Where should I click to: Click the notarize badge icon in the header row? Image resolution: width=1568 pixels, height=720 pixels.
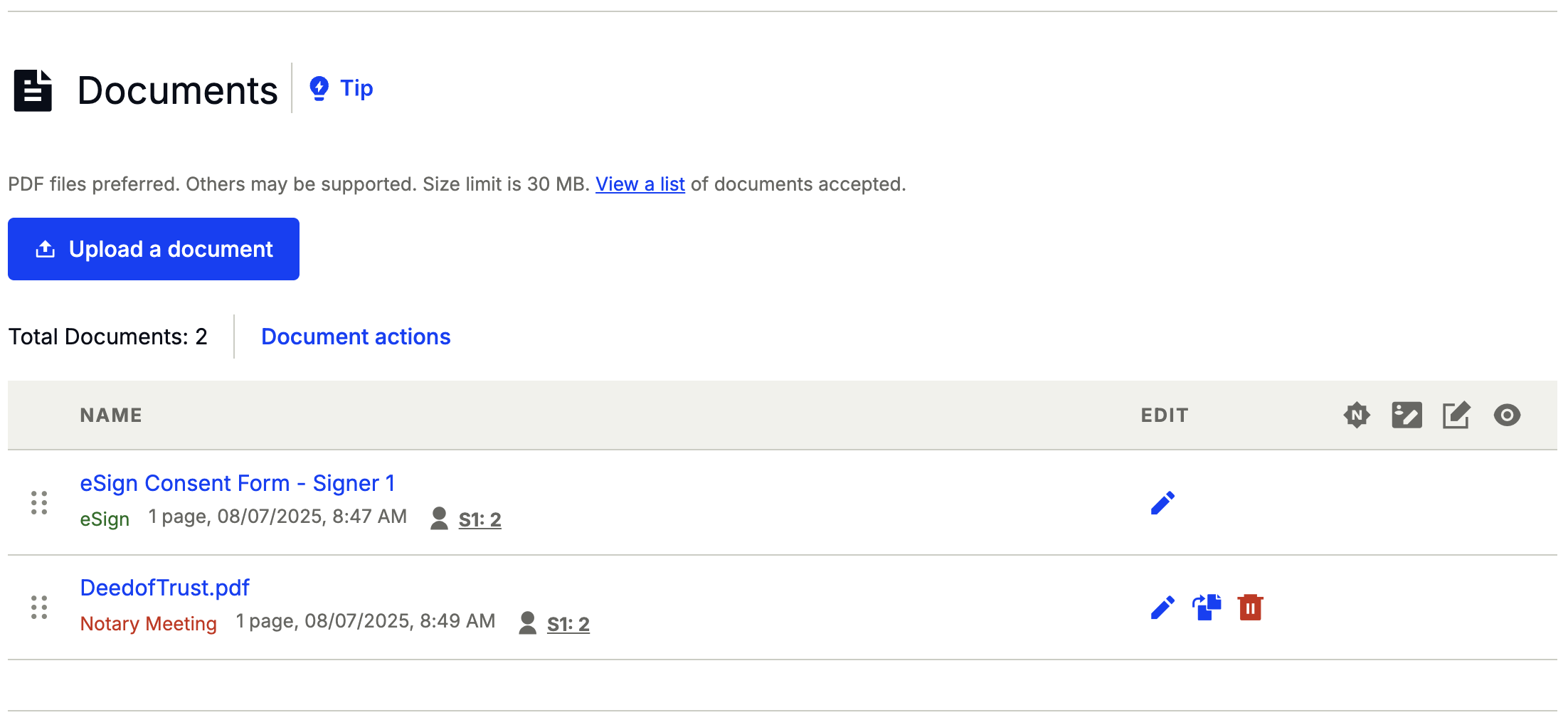pyautogui.click(x=1357, y=415)
